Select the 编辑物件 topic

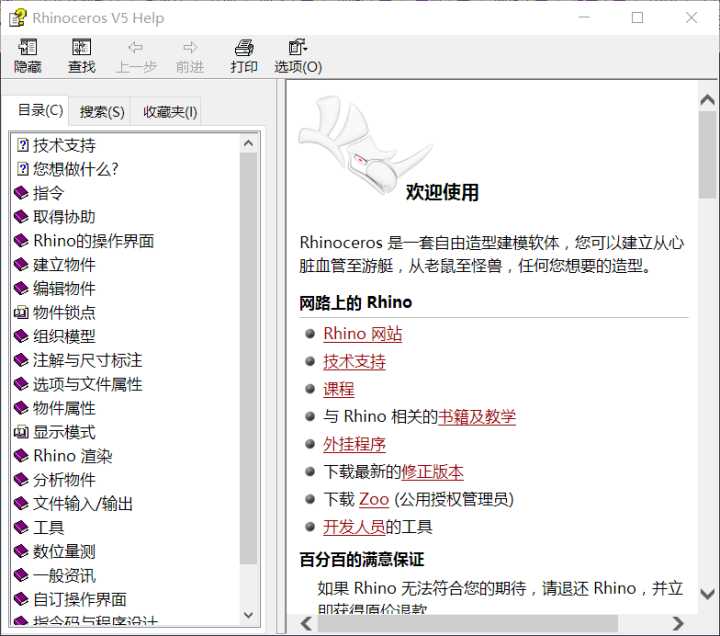[64, 288]
